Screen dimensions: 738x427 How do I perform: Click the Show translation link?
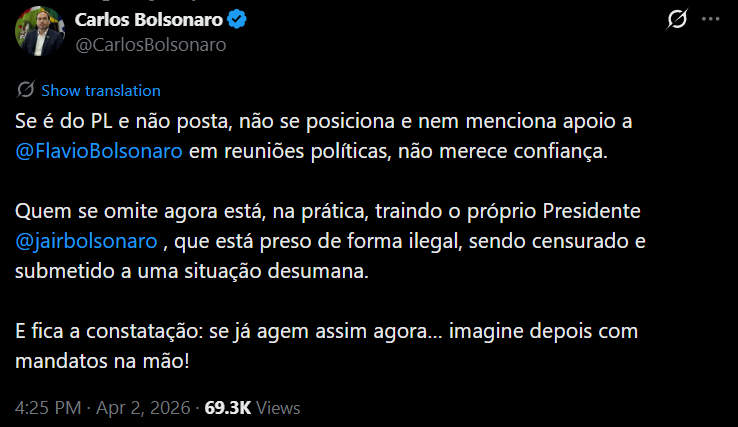click(x=100, y=90)
